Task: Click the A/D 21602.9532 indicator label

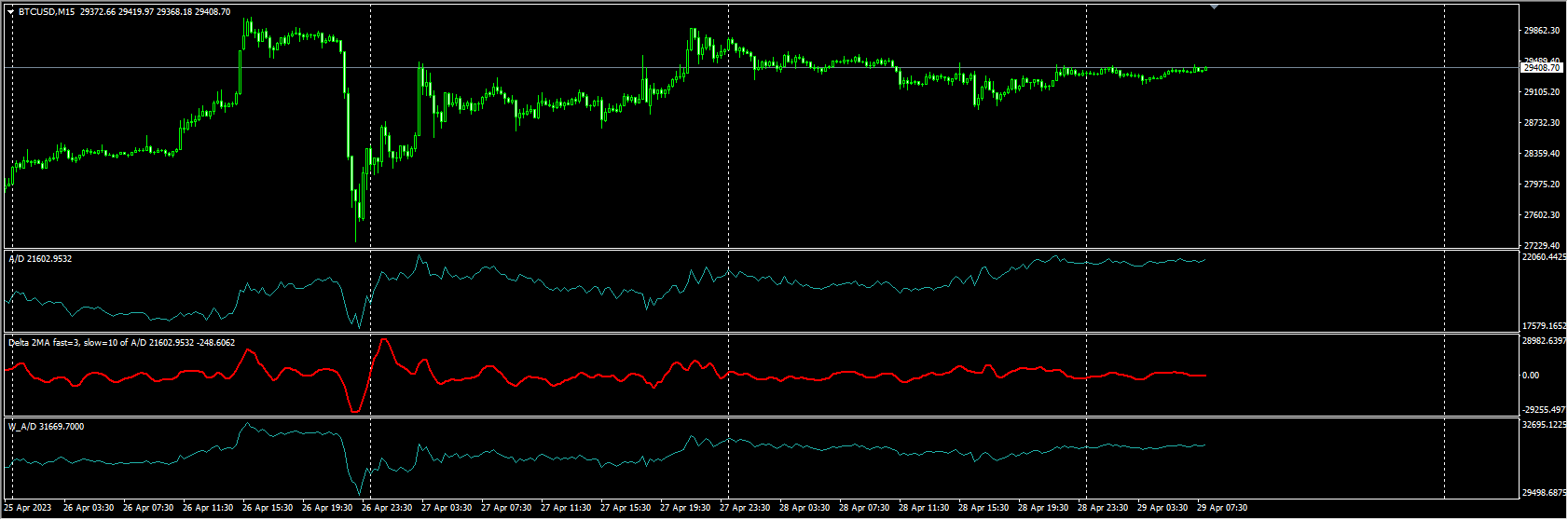Action: 40,259
